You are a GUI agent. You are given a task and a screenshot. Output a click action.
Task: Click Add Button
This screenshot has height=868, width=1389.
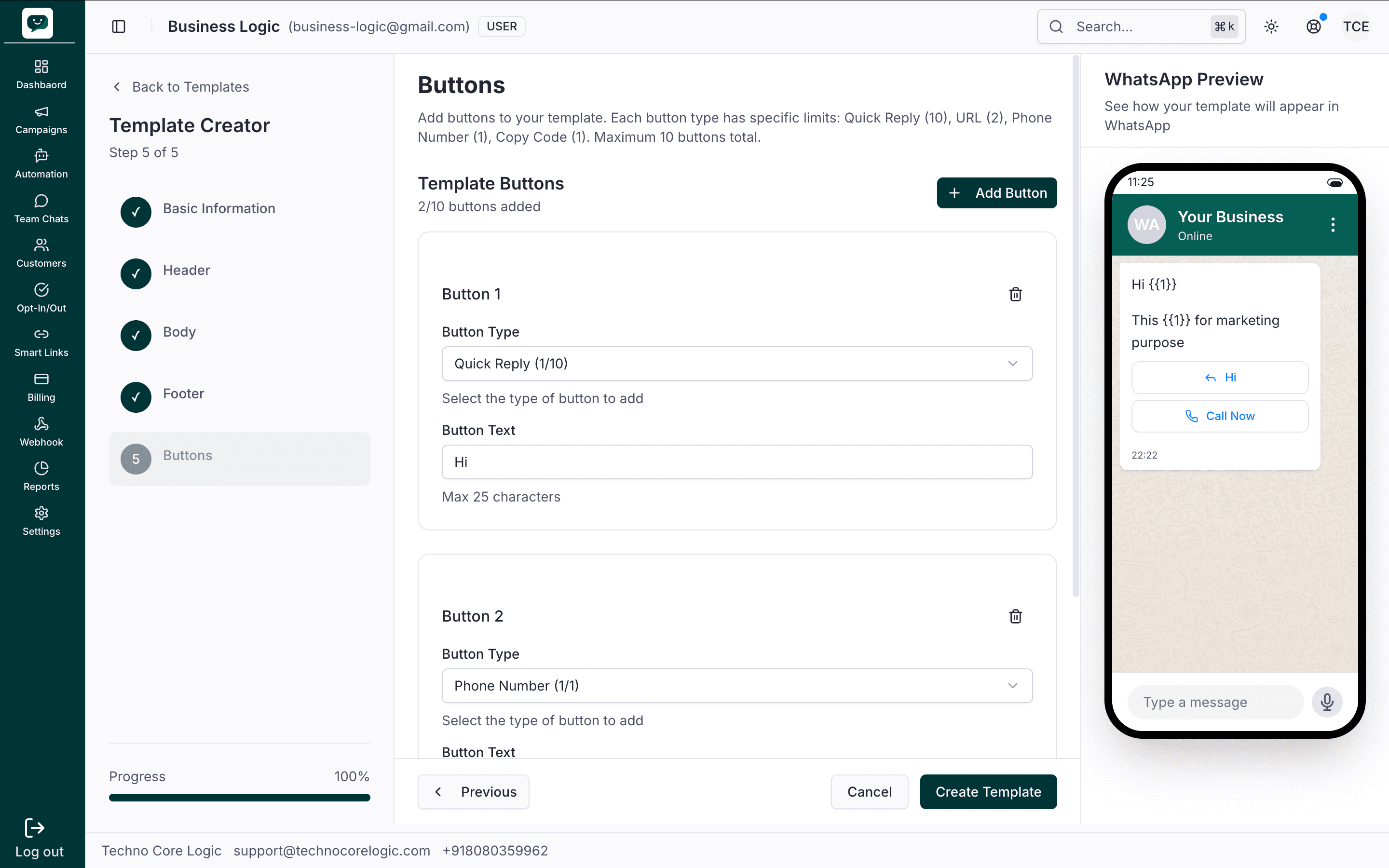tap(996, 193)
